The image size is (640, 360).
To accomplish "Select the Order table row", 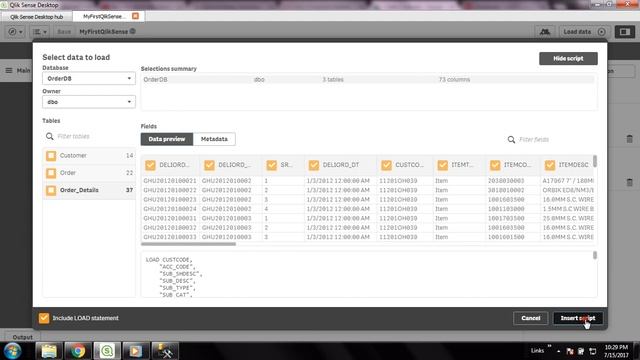I will (x=89, y=173).
